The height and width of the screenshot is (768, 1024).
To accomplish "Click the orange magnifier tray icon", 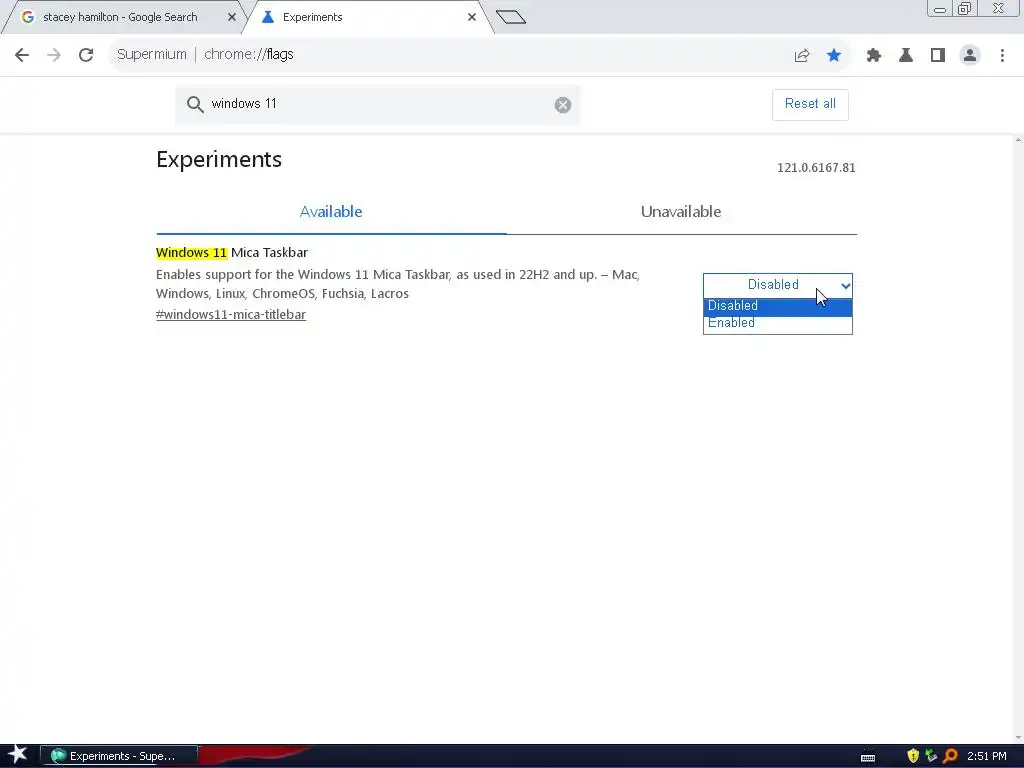I will (x=950, y=756).
